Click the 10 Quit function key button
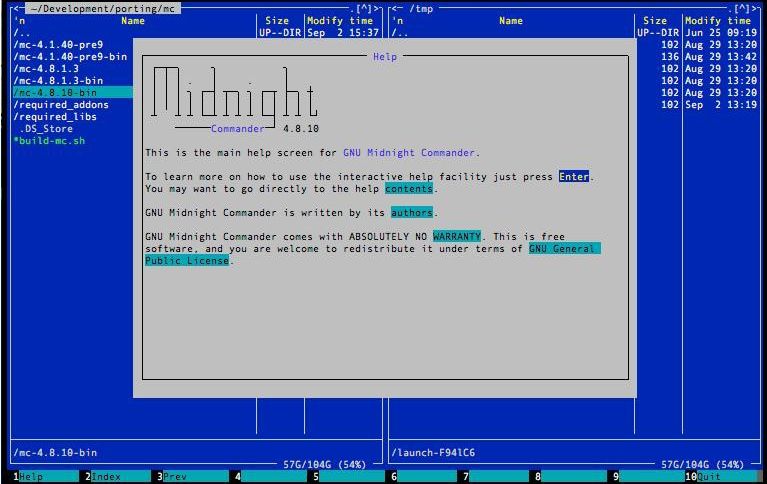This screenshot has height=484, width=767. tap(722, 477)
